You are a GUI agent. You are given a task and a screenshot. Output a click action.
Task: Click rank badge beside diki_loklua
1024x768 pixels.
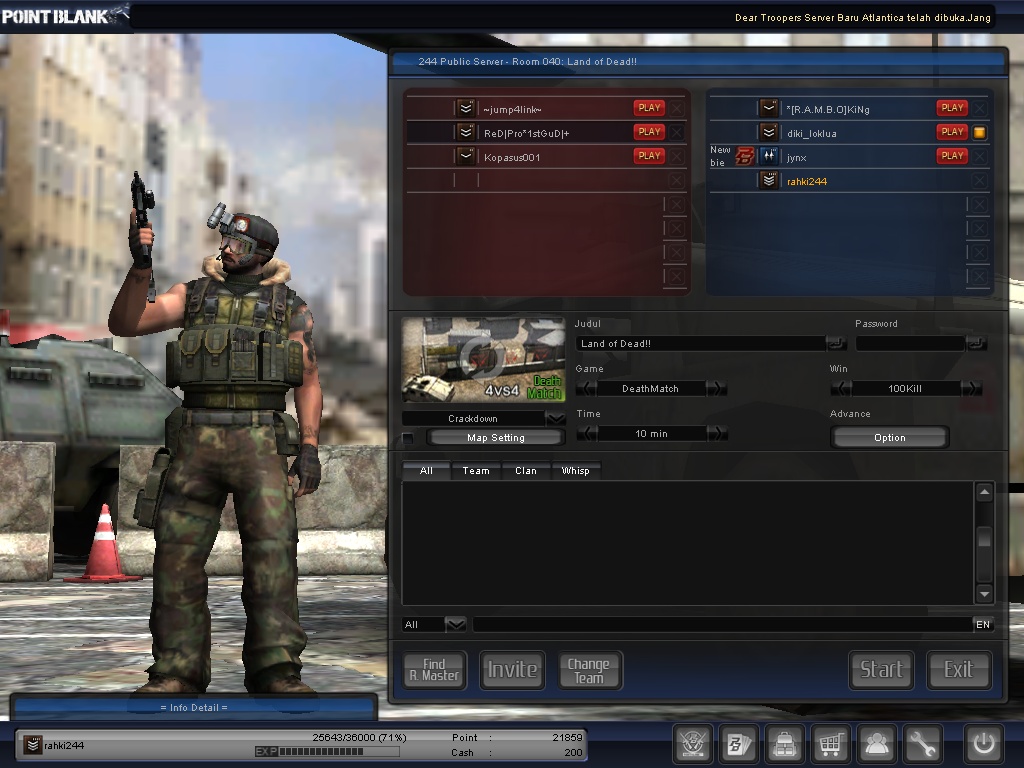[x=769, y=133]
